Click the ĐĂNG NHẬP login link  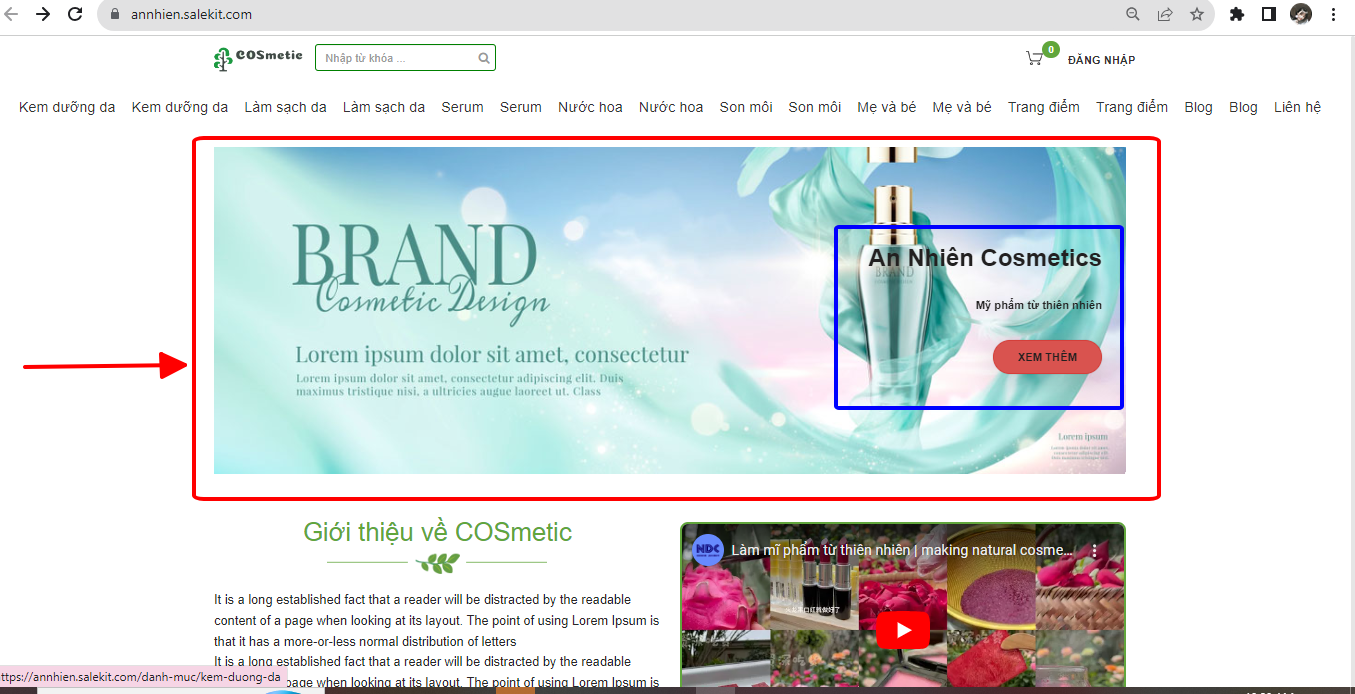1101,60
